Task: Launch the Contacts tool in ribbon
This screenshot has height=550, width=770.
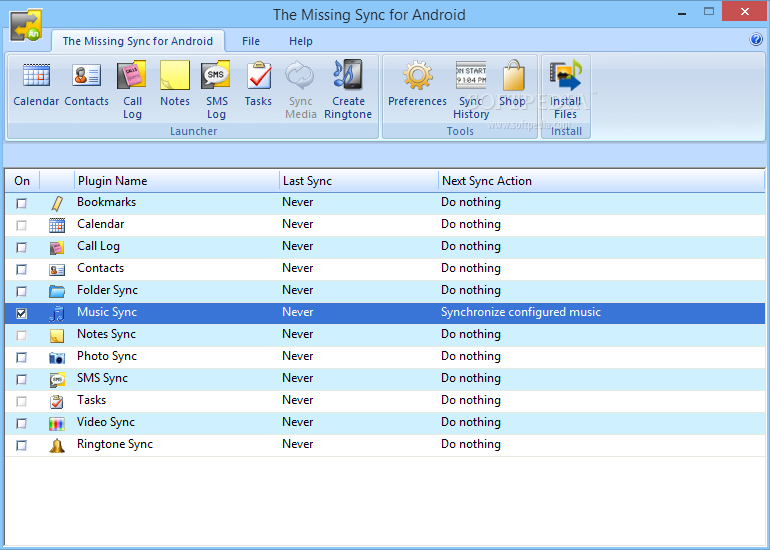Action: click(x=87, y=78)
